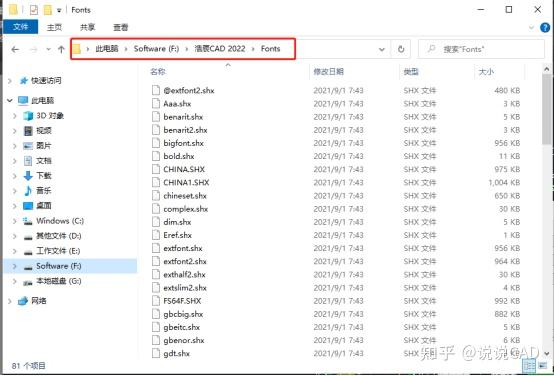Select 桌面 folder in sidebar
The width and height of the screenshot is (554, 376).
pyautogui.click(x=44, y=206)
